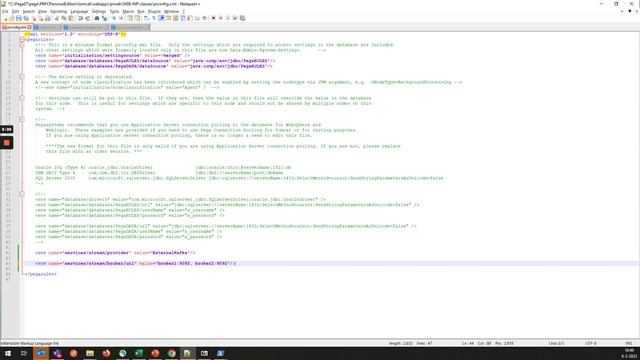Collapse the comment fold marker on line 31
Image resolution: width=640 pixels, height=360 pixels.
tap(22, 194)
